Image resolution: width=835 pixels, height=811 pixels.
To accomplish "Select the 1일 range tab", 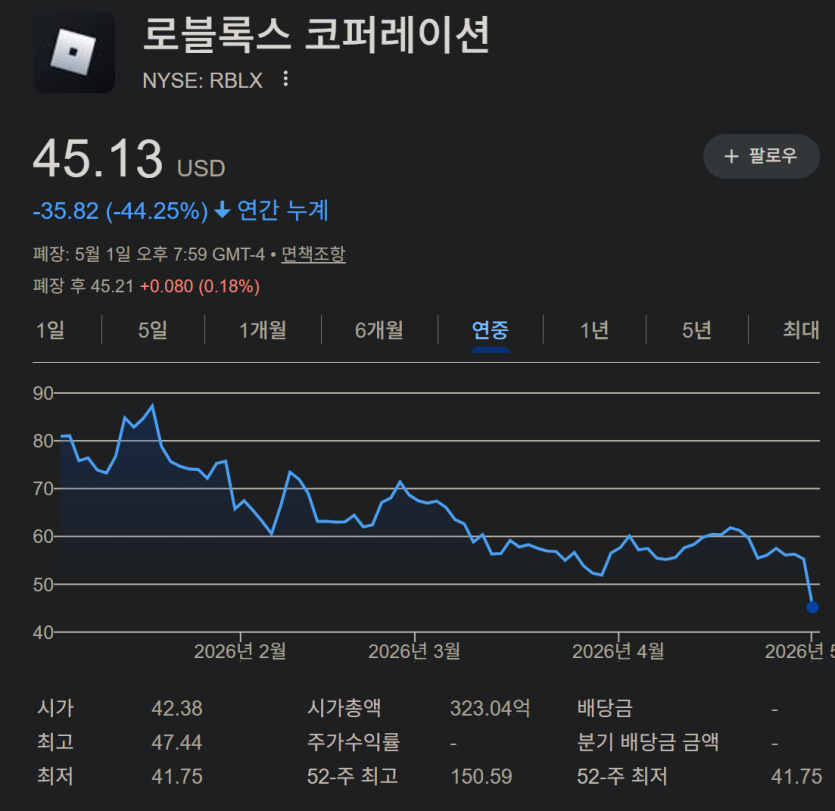I will tap(51, 330).
